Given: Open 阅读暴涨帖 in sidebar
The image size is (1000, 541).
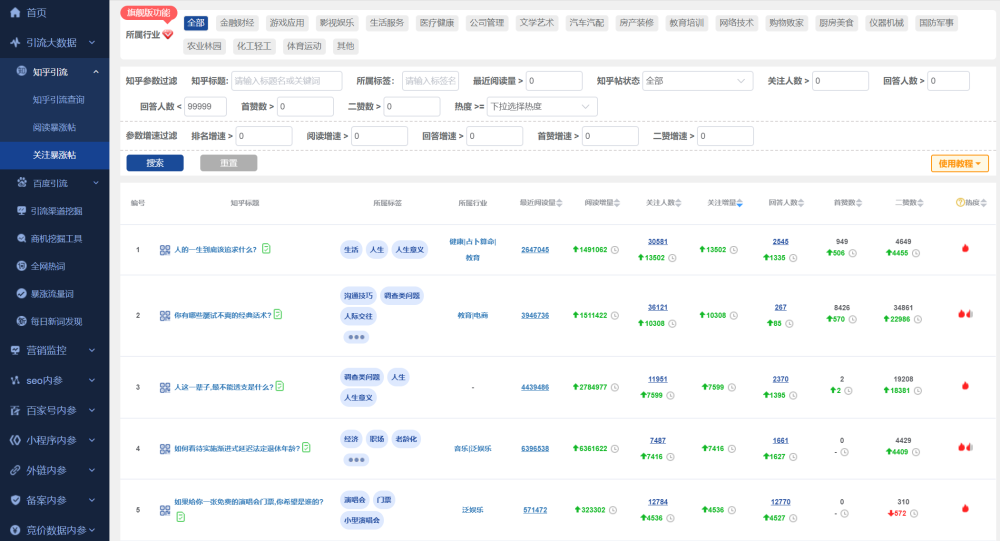Looking at the screenshot, I should coord(54,127).
